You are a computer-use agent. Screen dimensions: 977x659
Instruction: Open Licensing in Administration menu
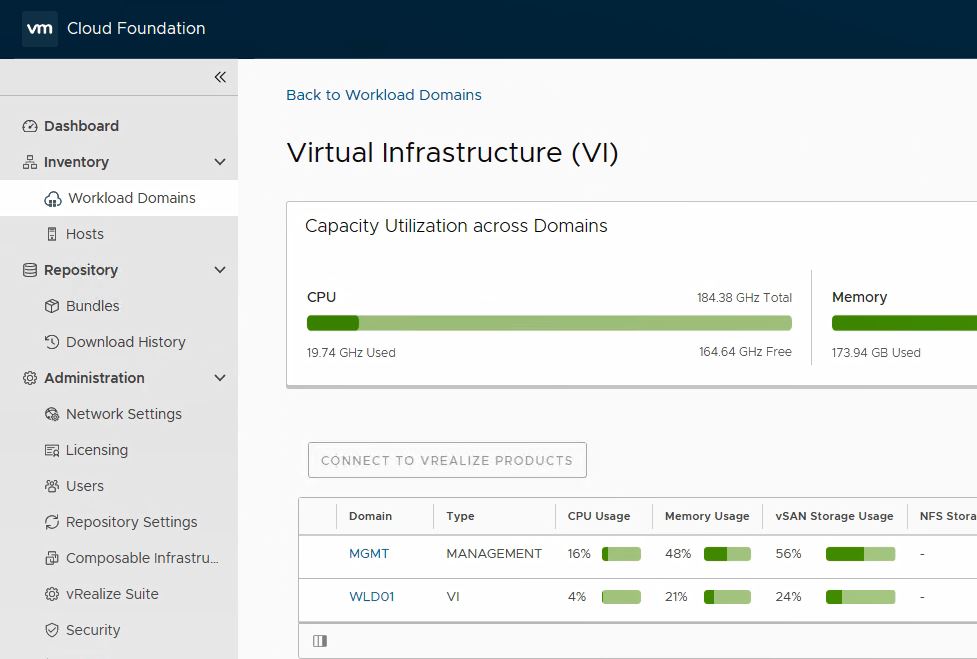tap(96, 450)
